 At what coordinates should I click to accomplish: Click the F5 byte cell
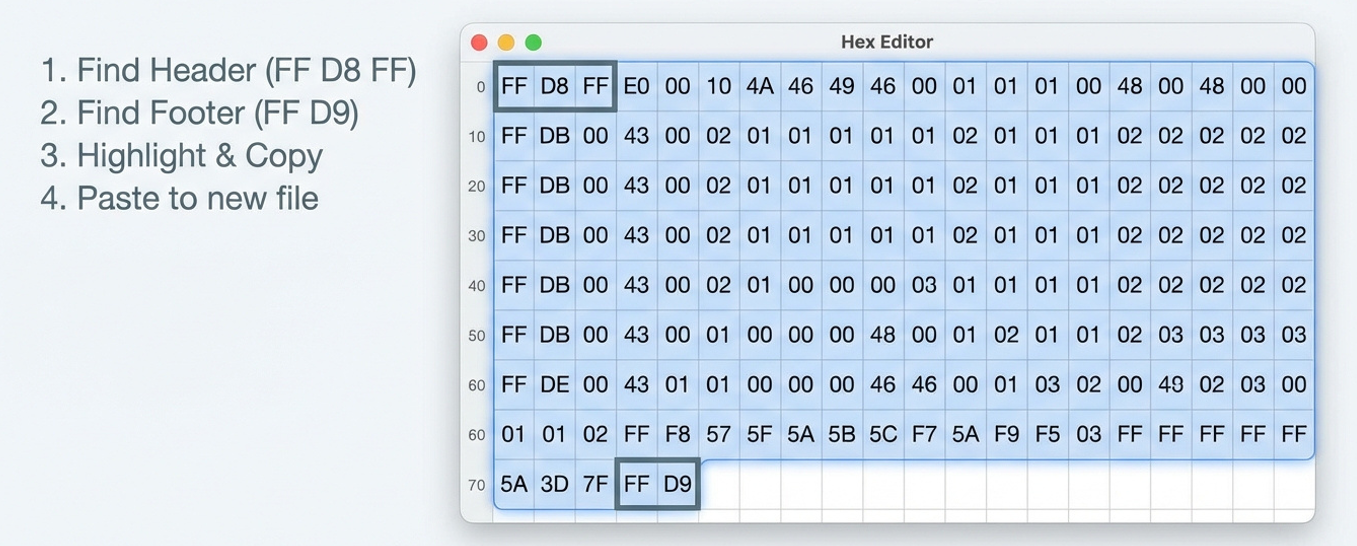pos(1048,435)
